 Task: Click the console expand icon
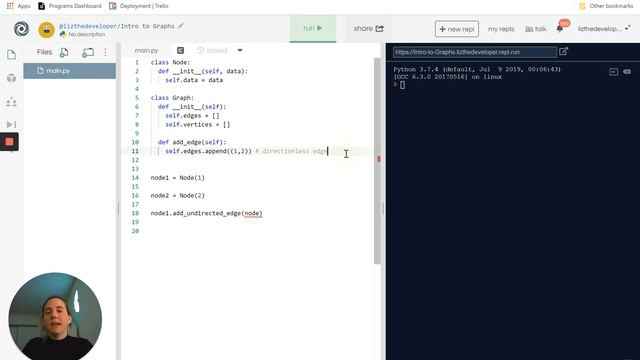[613, 71]
